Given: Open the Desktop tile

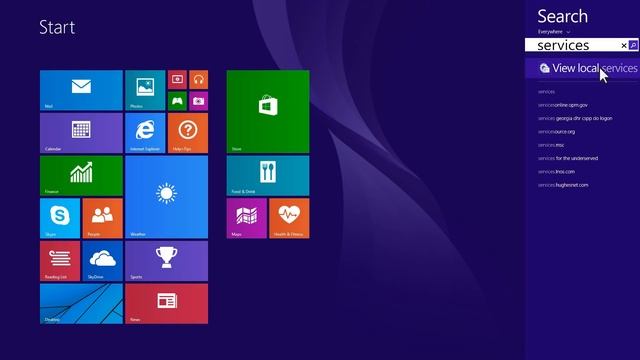Looking at the screenshot, I should coord(81,304).
